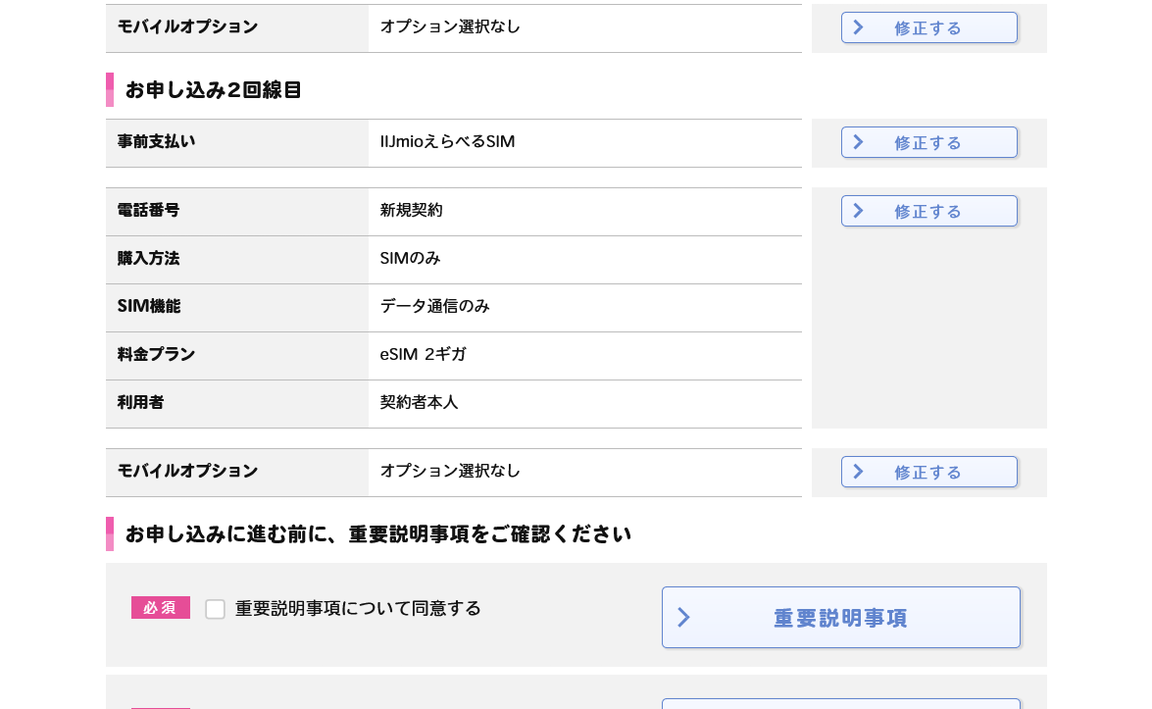
Task: Click the お申し込み2回線目 heading
Action: point(213,90)
